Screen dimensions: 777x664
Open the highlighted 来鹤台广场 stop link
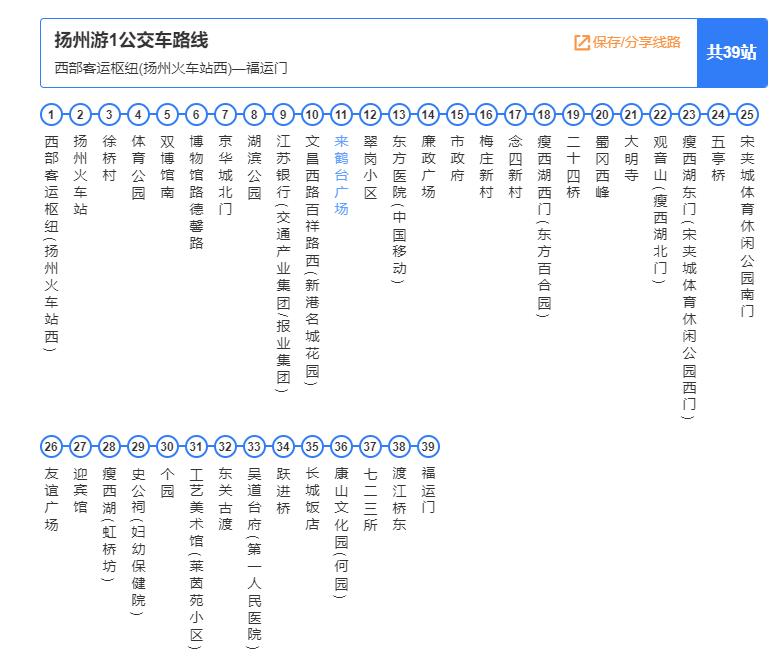341,175
